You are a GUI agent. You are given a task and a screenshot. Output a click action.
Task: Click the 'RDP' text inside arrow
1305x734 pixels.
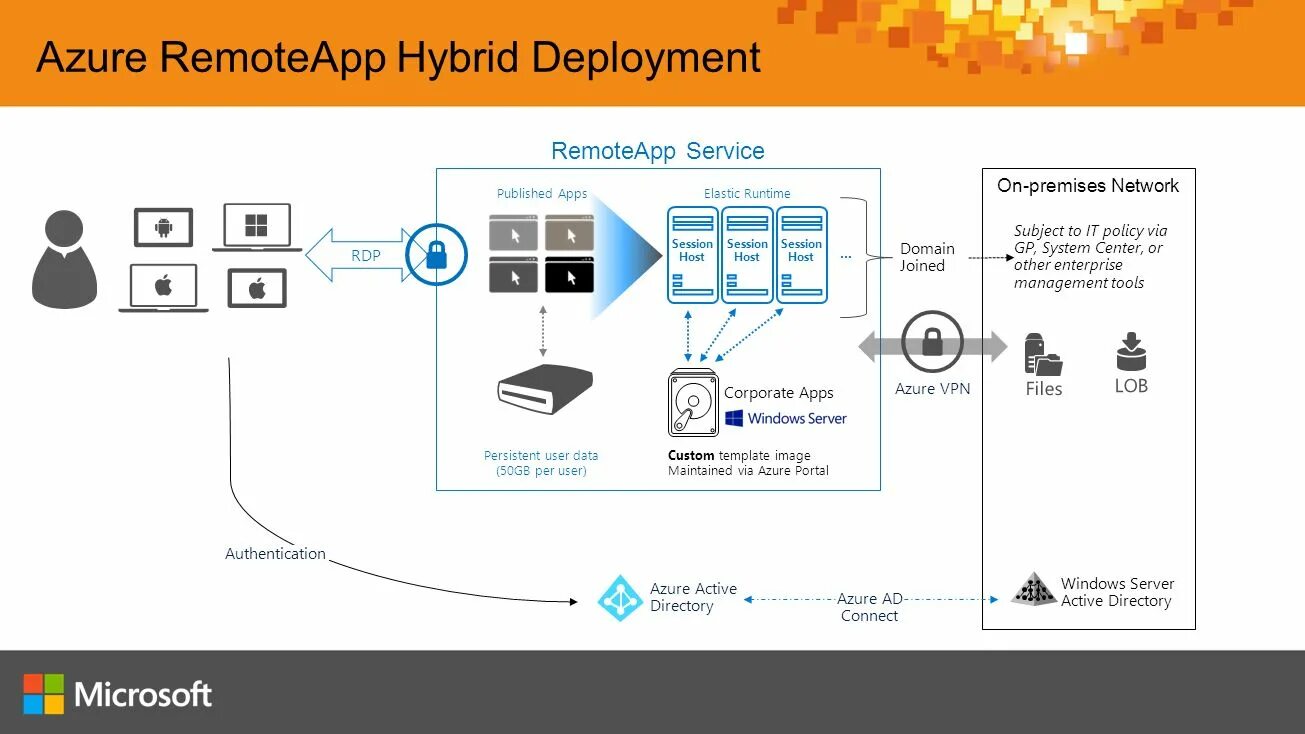tap(366, 256)
